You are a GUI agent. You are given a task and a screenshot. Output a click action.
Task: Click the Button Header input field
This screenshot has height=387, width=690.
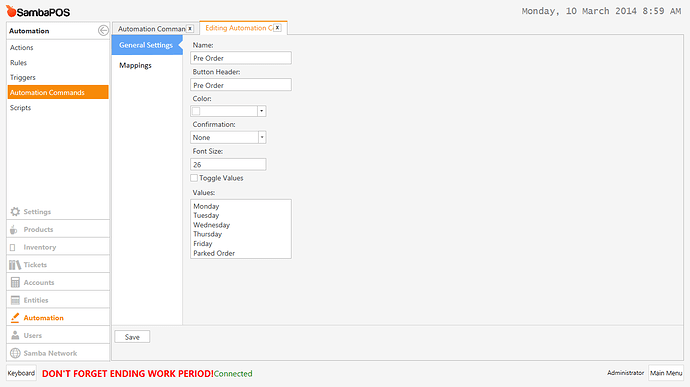pyautogui.click(x=241, y=85)
